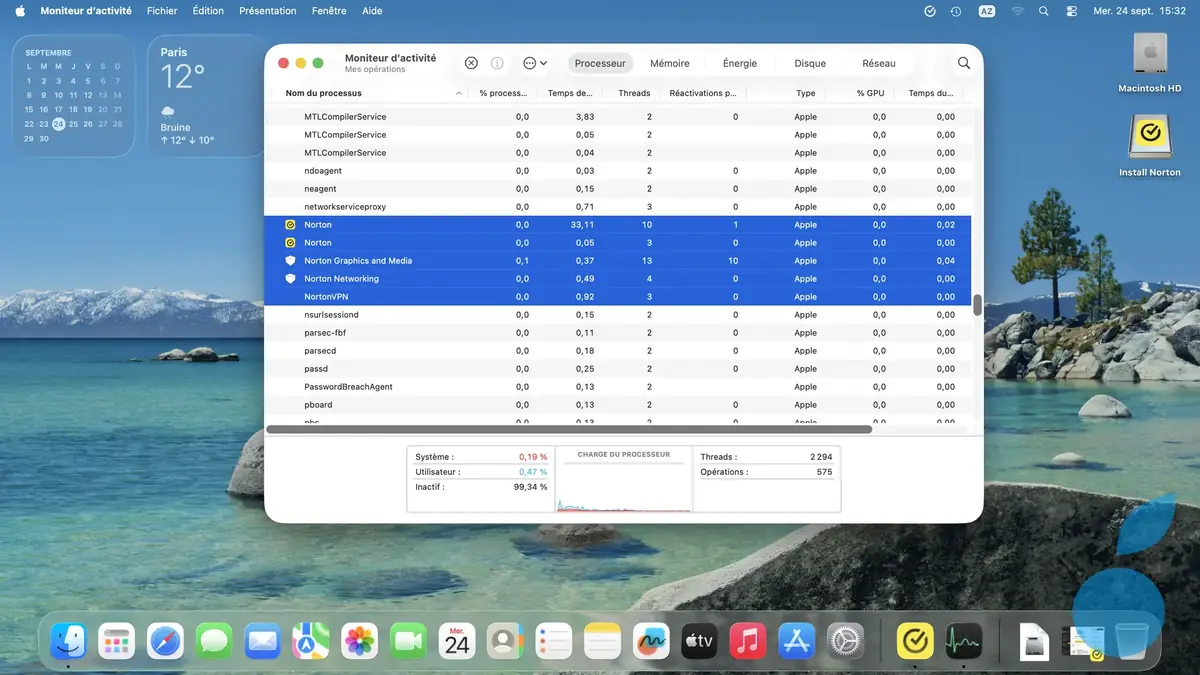Open Macintosh HD on the desktop

(x=1149, y=57)
